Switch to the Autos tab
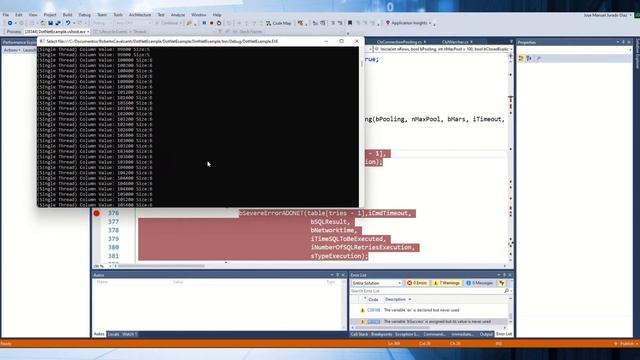 click(99, 334)
